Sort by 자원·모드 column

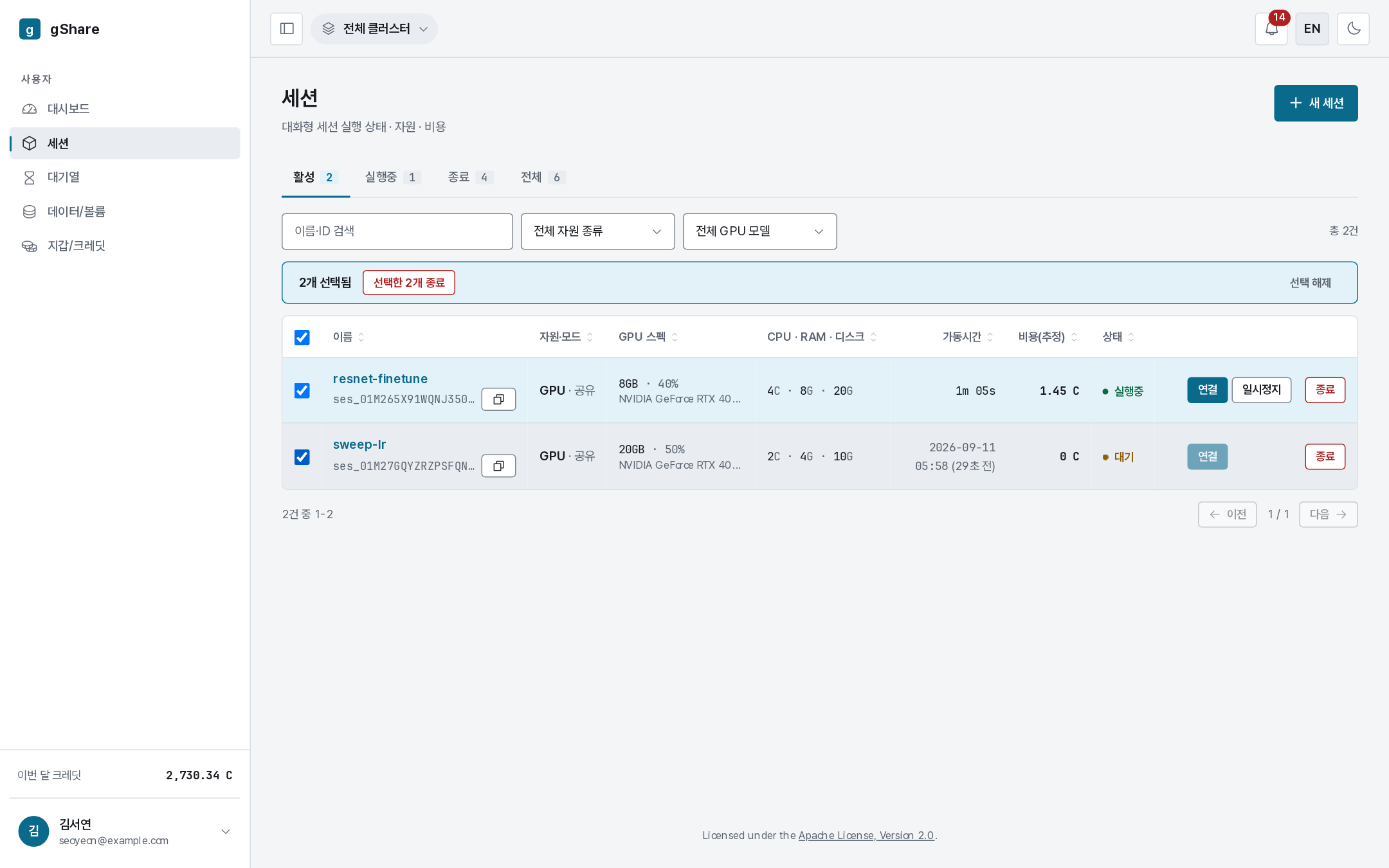[566, 337]
